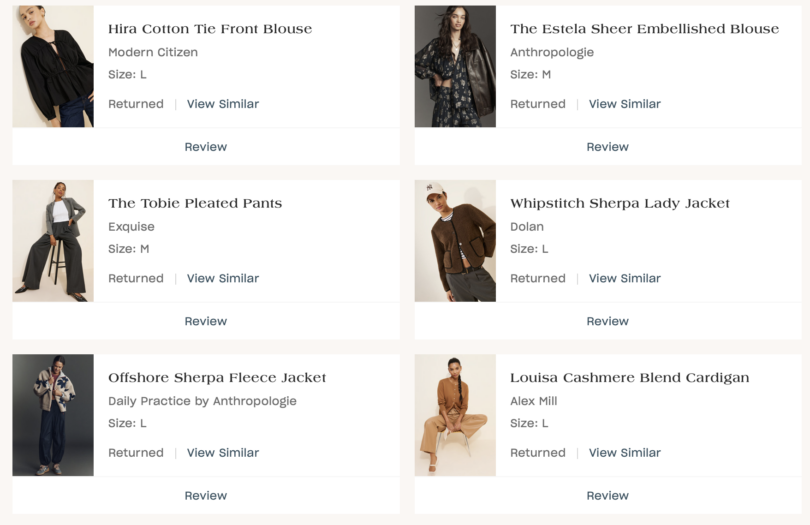The width and height of the screenshot is (810, 525).
Task: Select Whipstitch Sherpa Lady Jacket thumbnail
Action: point(455,241)
